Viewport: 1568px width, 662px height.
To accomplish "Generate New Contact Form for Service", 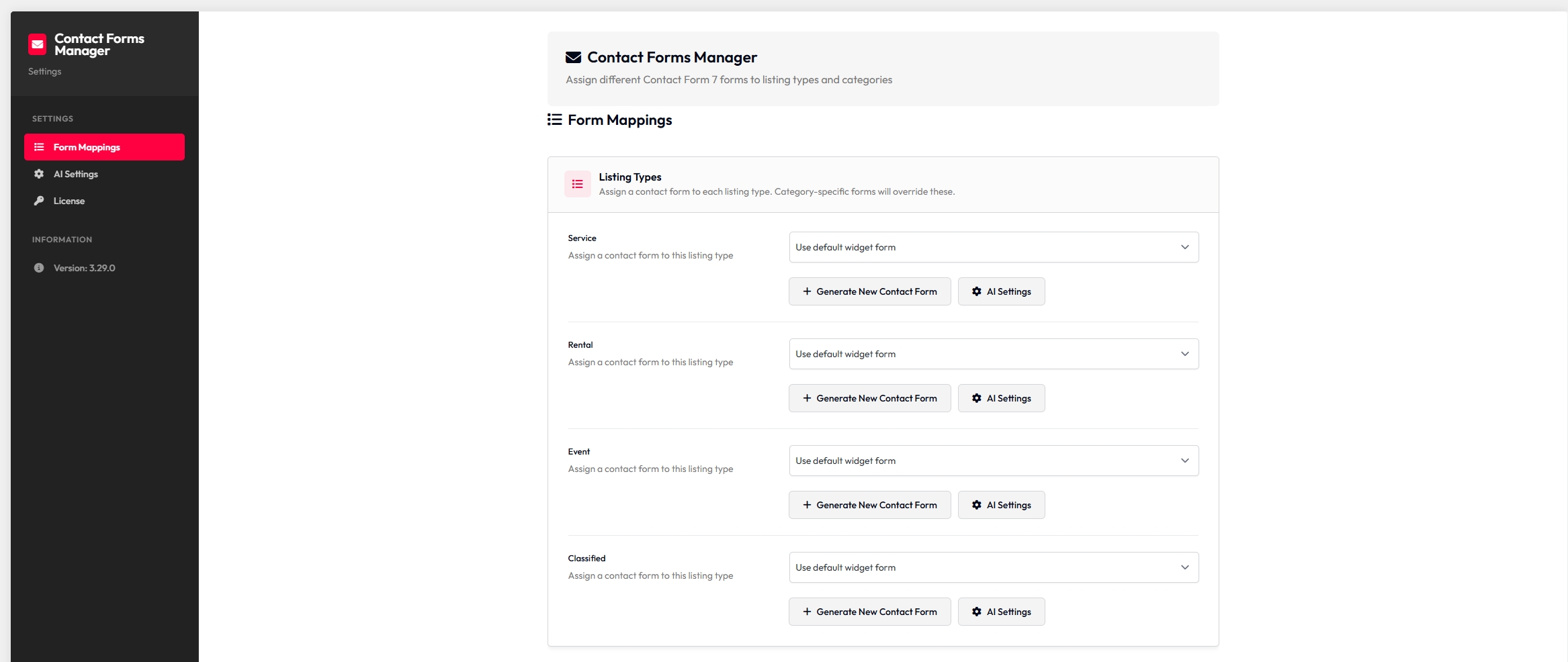I will (x=869, y=291).
